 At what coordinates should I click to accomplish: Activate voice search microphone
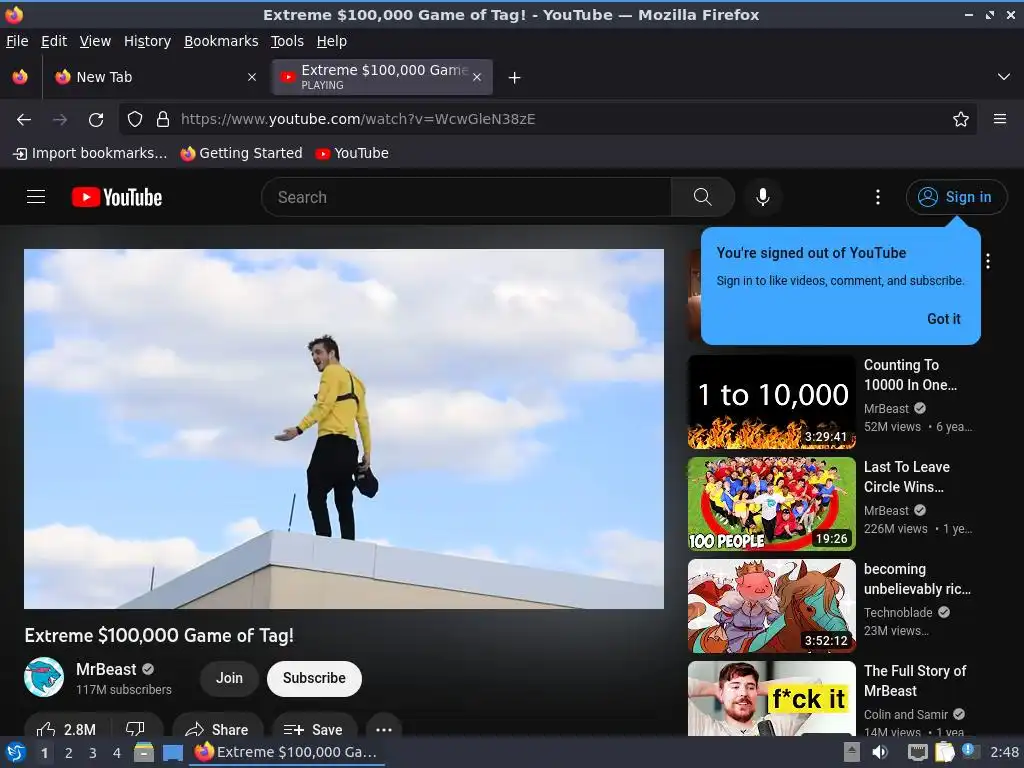[x=762, y=197]
